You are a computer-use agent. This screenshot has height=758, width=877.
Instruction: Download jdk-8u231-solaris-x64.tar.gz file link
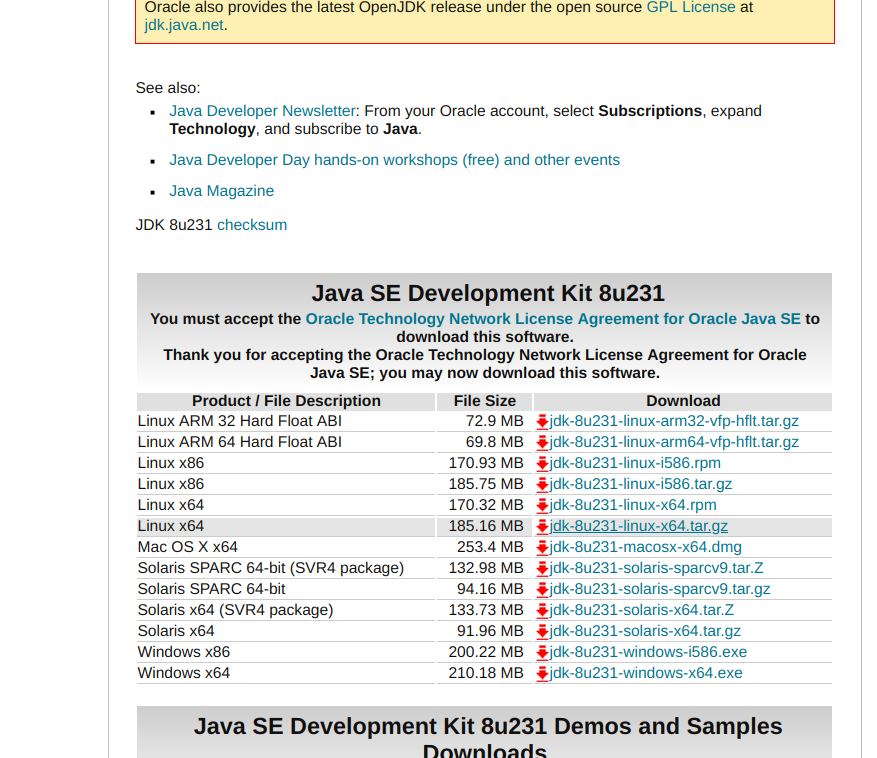645,631
